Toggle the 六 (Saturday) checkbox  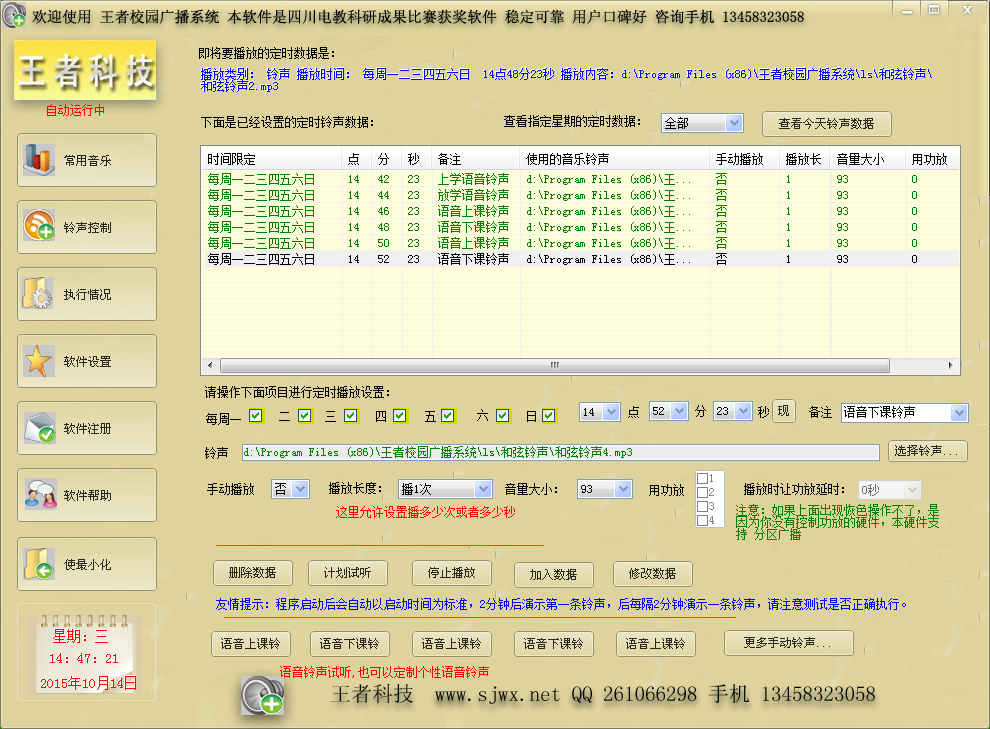(x=502, y=416)
